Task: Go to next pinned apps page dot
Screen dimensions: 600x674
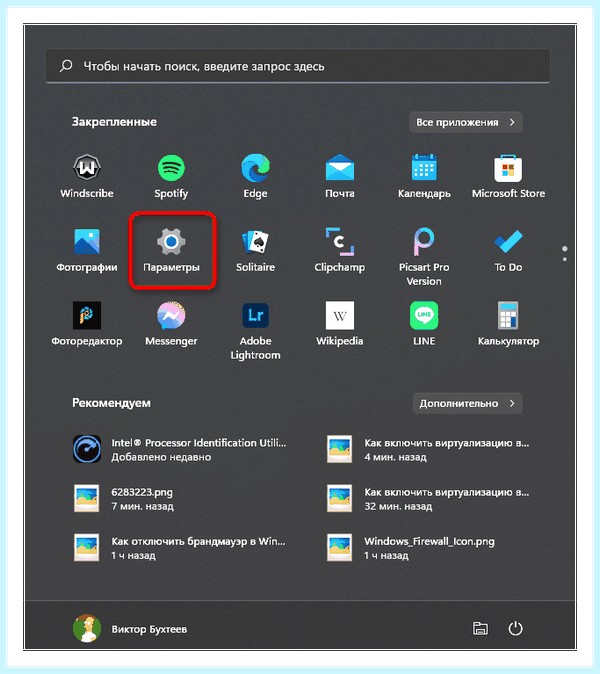Action: pos(565,259)
